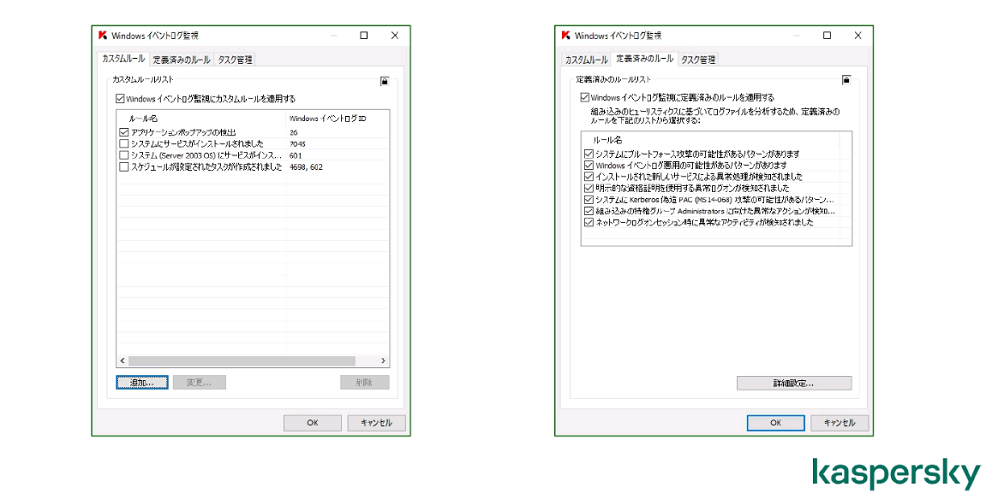1000x500 pixels.
Task: Open the タスク管理 tab in the left window
Action: (235, 60)
